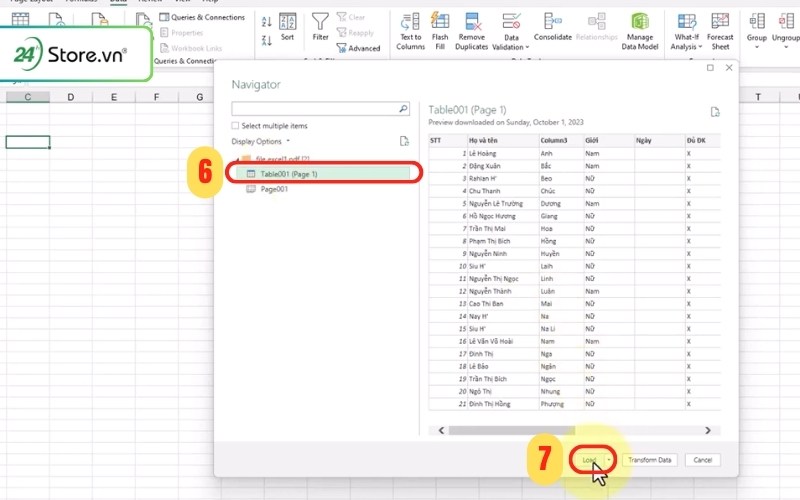Viewport: 800px width, 500px height.
Task: Click the Remove Duplicates tool
Action: tap(471, 32)
